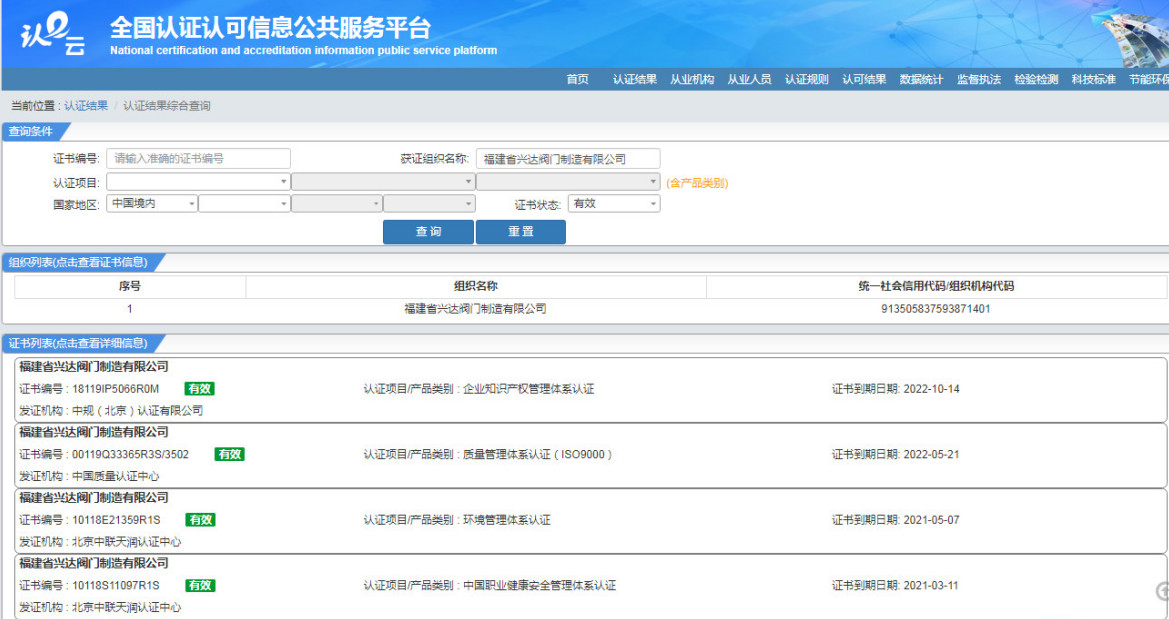Click the 组织名称 column header

(476, 286)
